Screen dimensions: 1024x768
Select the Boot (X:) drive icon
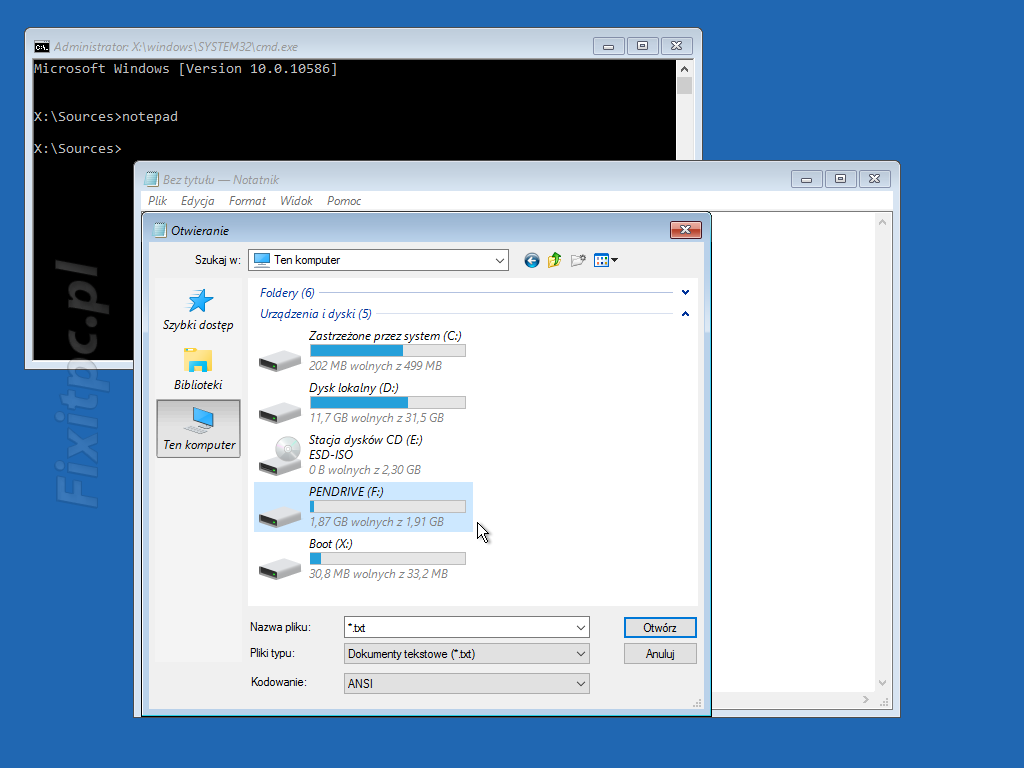pyautogui.click(x=280, y=568)
